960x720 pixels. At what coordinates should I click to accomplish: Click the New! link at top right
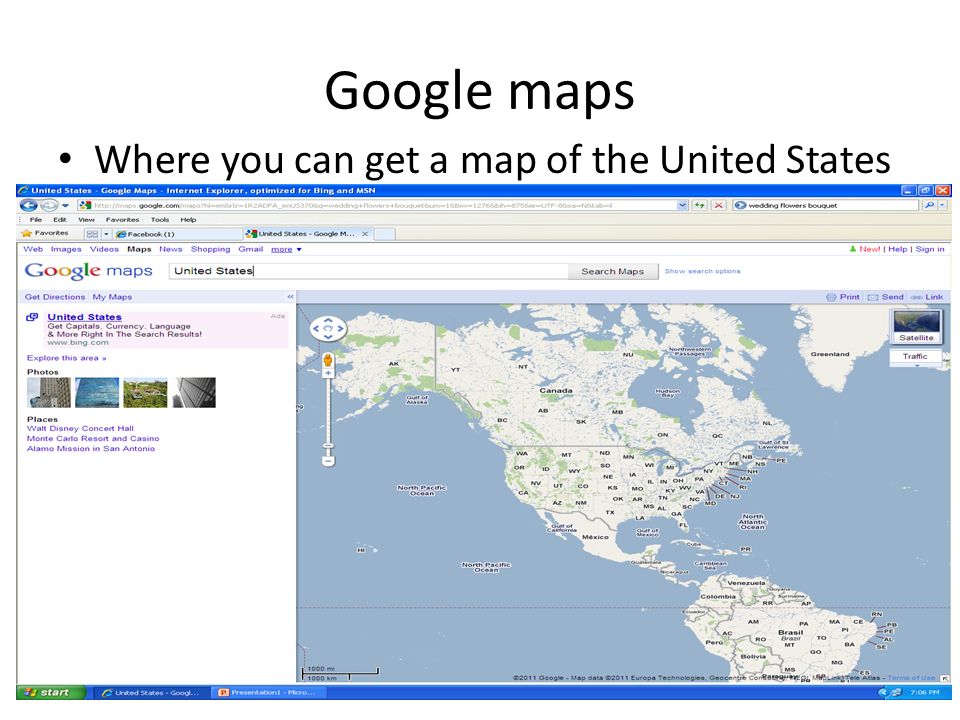869,249
